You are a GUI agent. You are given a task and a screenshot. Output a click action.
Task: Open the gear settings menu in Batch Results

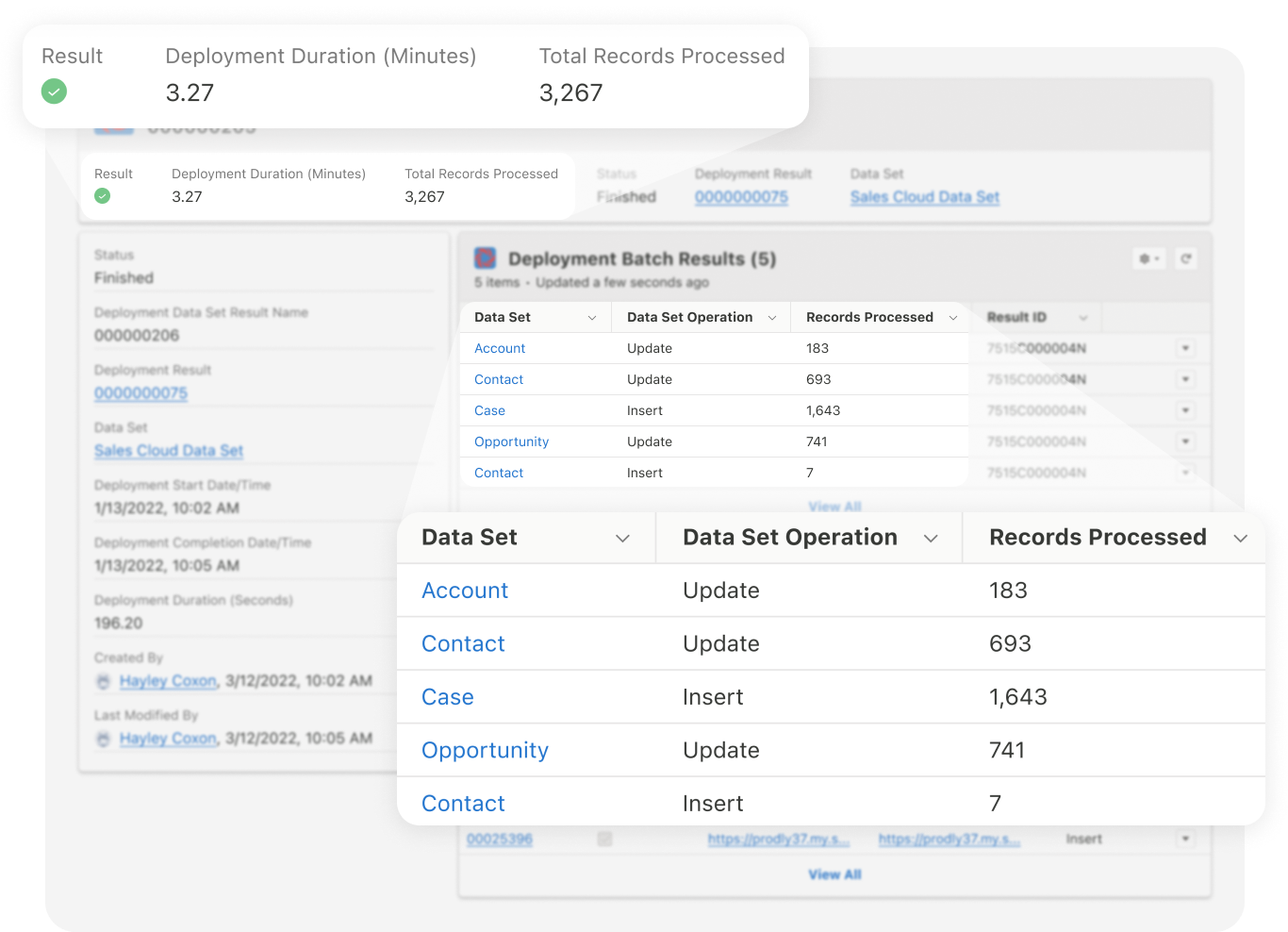(x=1149, y=258)
